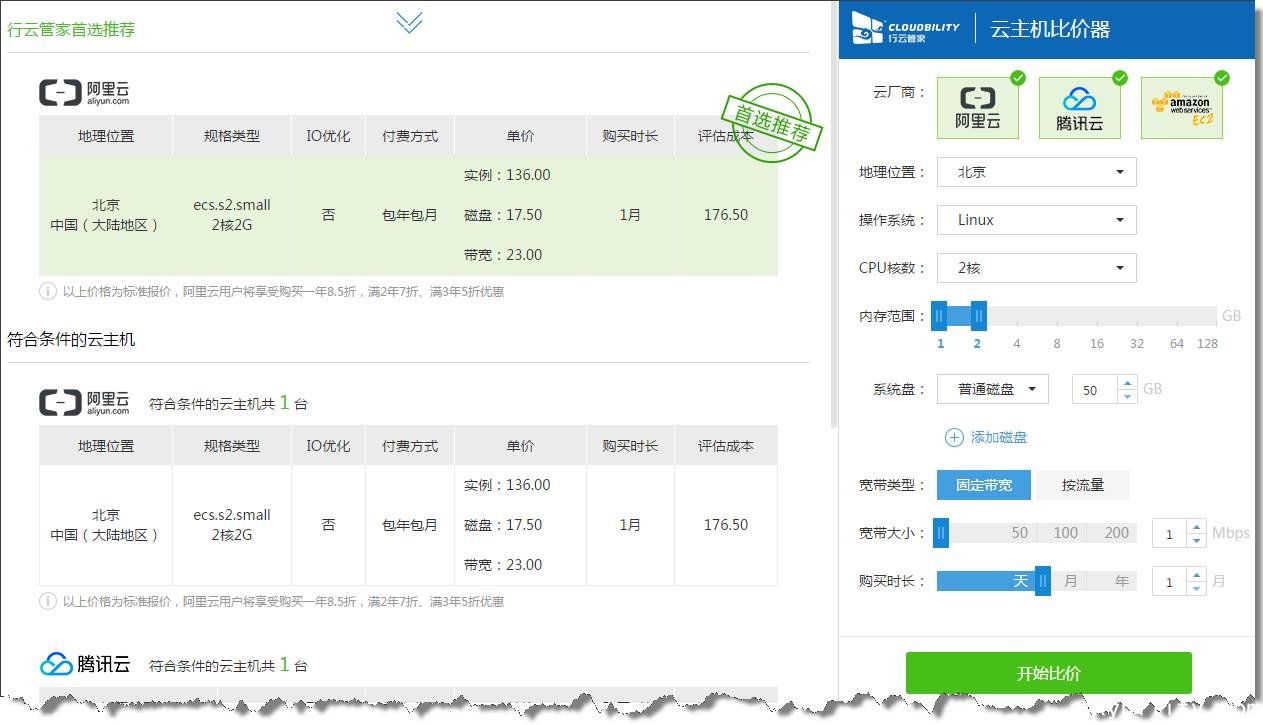The height and width of the screenshot is (725, 1263).
Task: Click the 添加磁盘 link
Action: pos(998,437)
